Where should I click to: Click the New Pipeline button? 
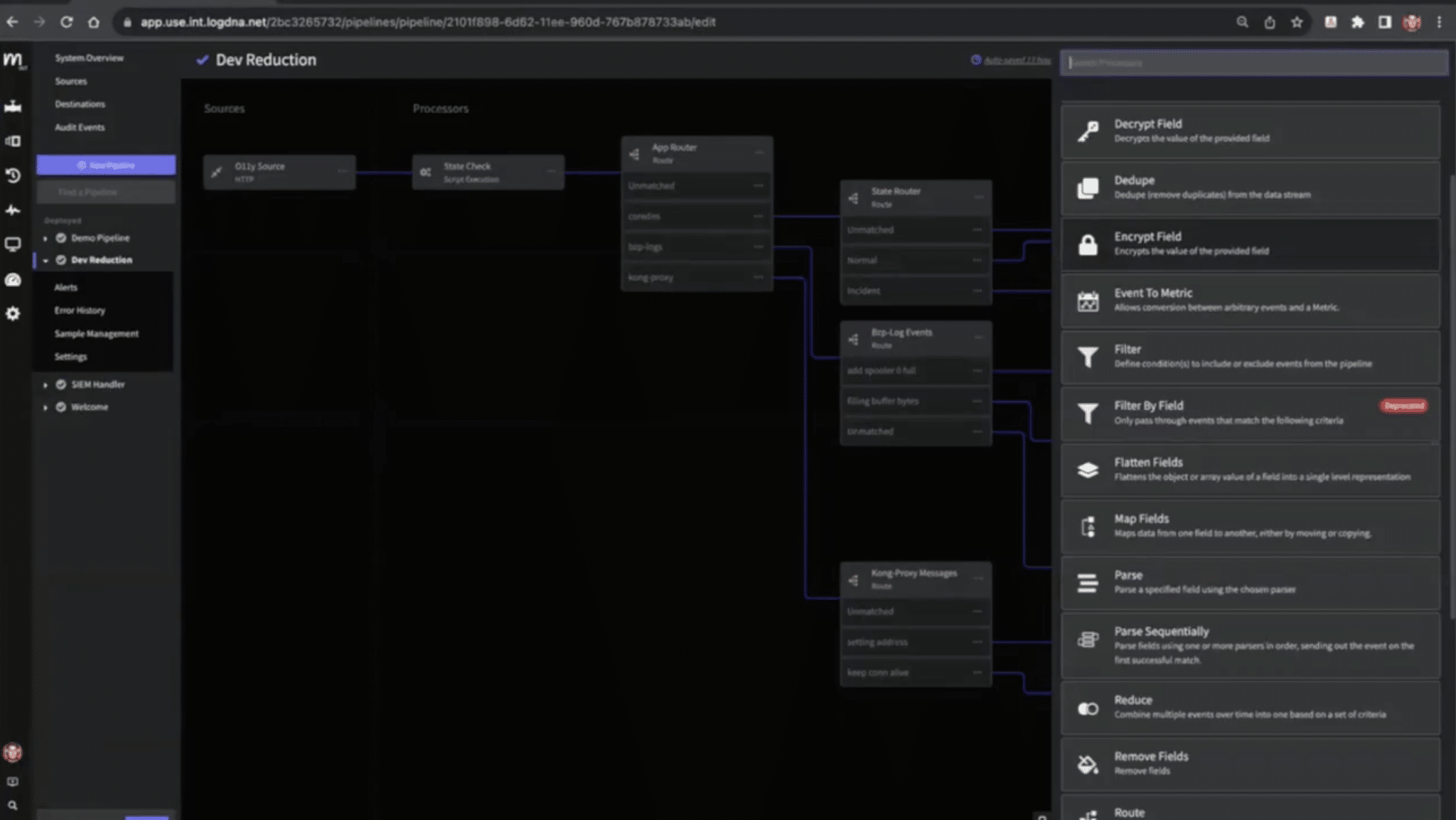(x=106, y=165)
